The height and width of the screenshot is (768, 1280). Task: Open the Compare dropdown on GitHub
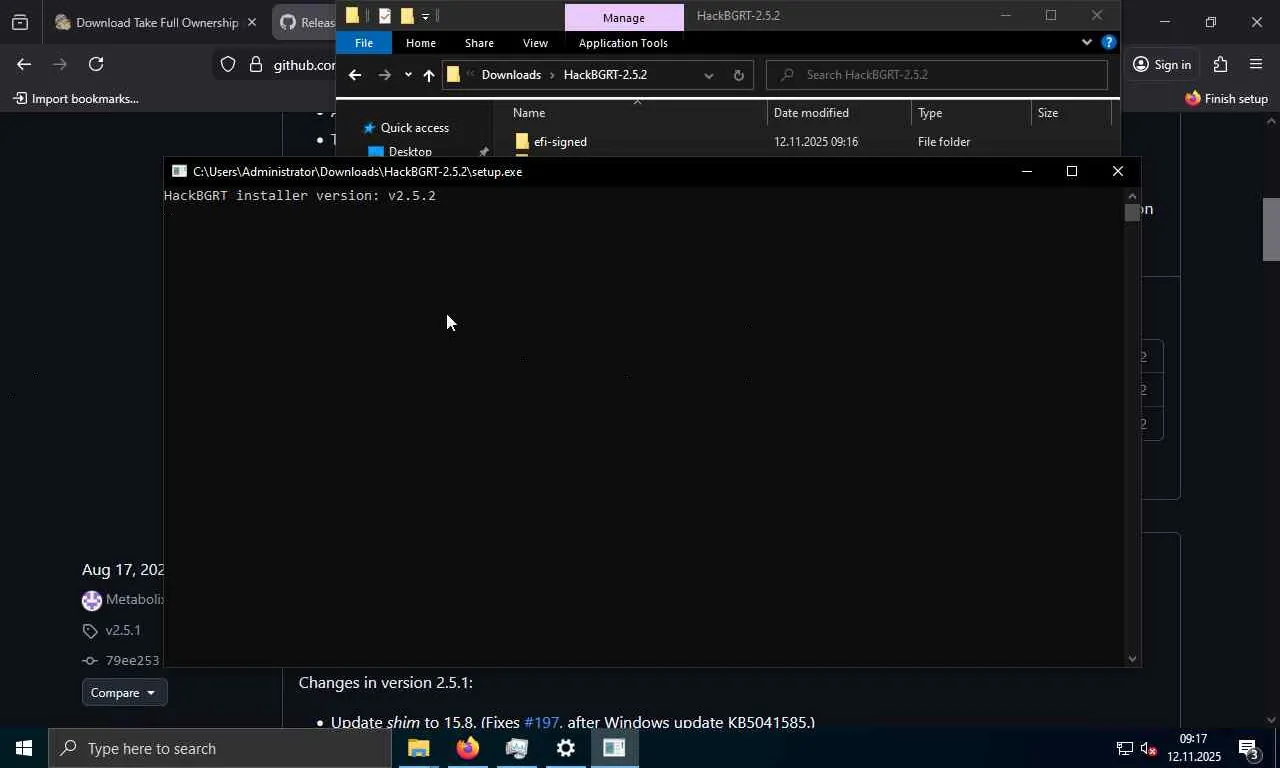(124, 693)
